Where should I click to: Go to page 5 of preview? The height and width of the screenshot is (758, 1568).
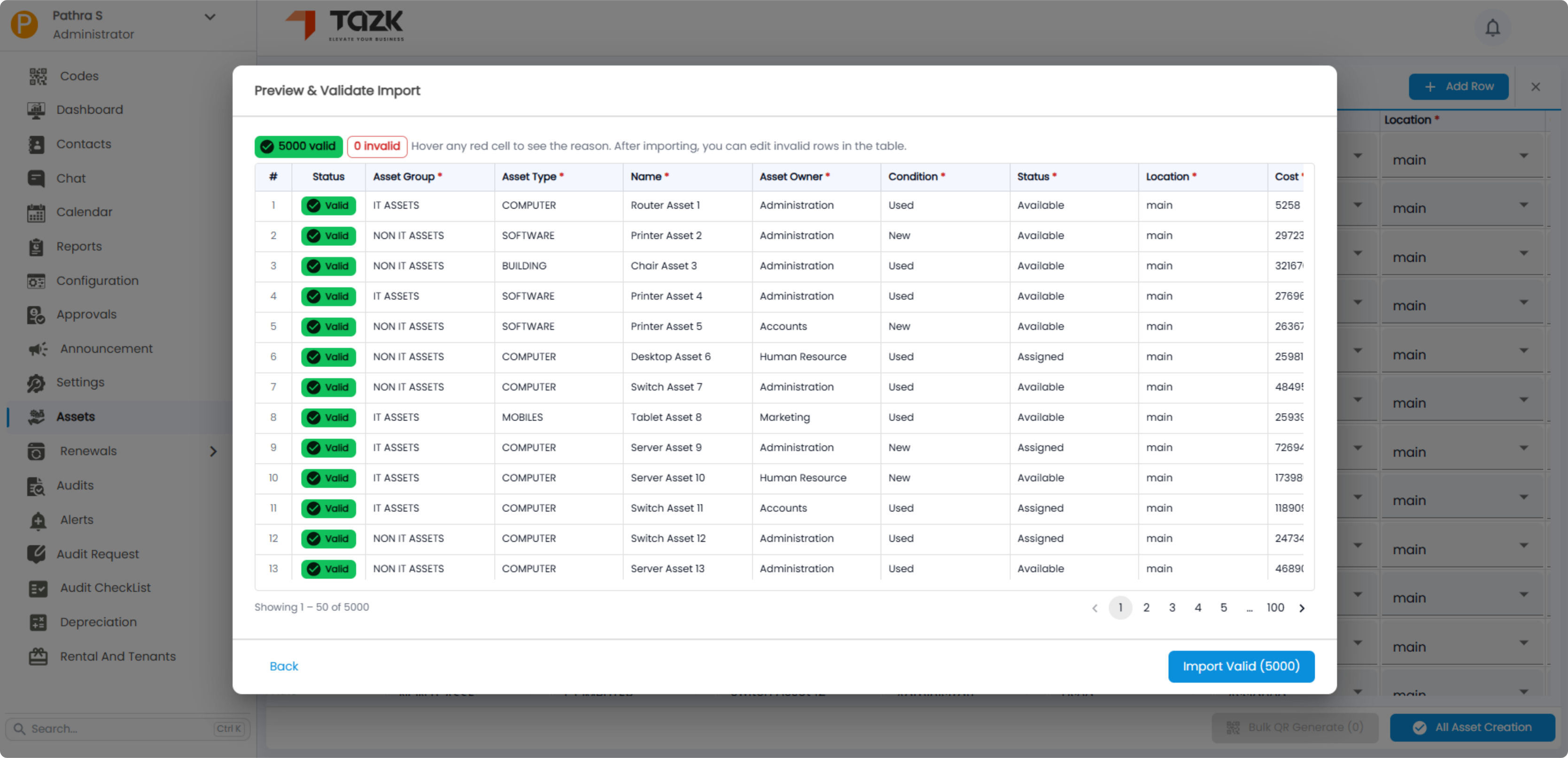pyautogui.click(x=1224, y=608)
